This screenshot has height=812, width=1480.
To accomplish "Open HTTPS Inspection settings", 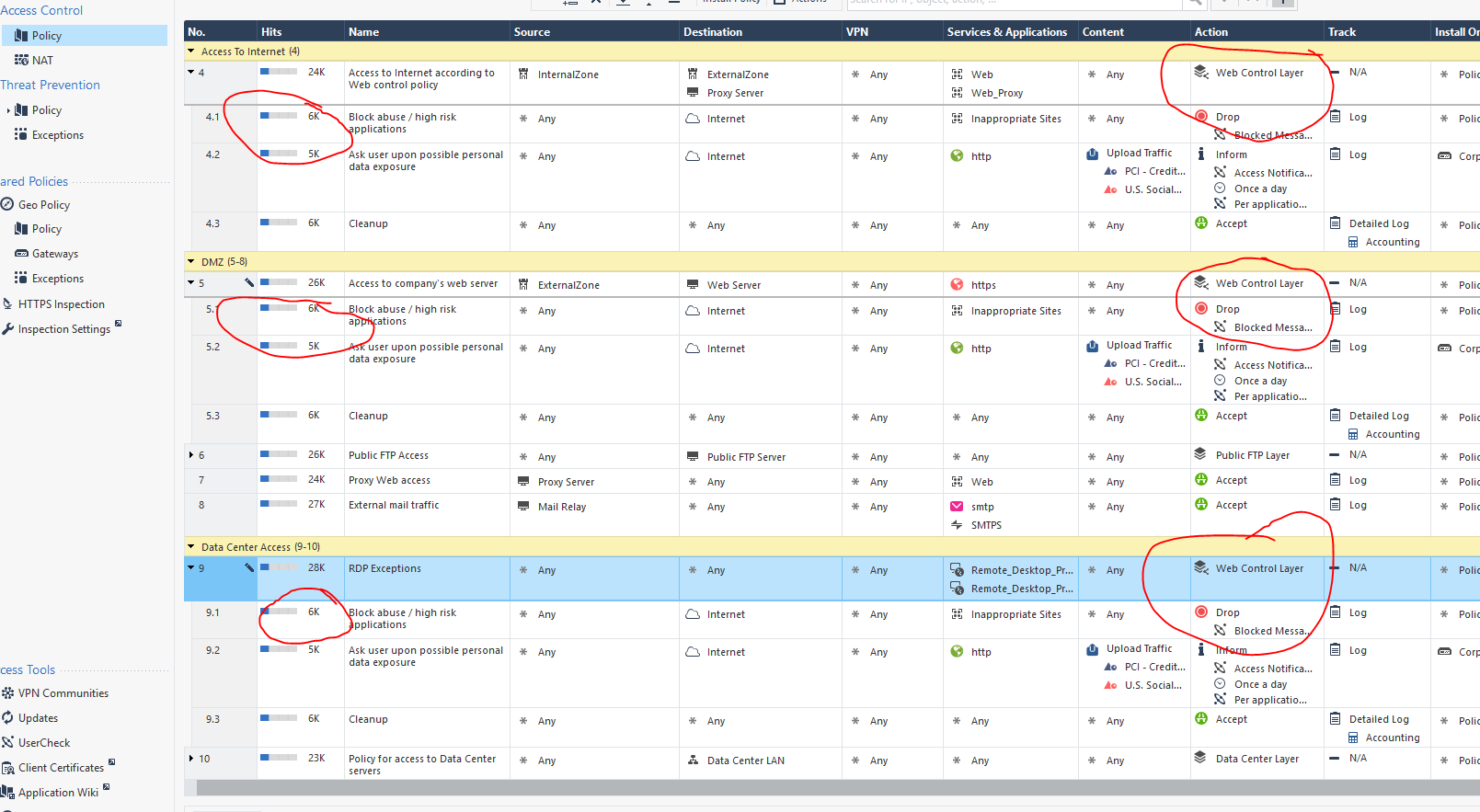I will click(61, 304).
